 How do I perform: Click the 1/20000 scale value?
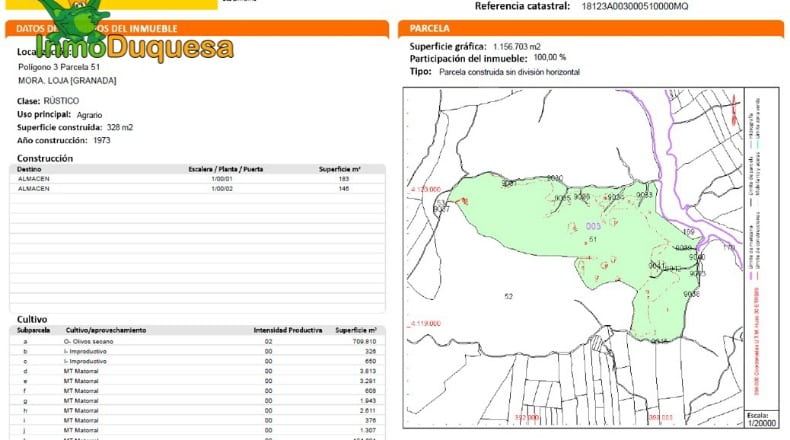(761, 423)
